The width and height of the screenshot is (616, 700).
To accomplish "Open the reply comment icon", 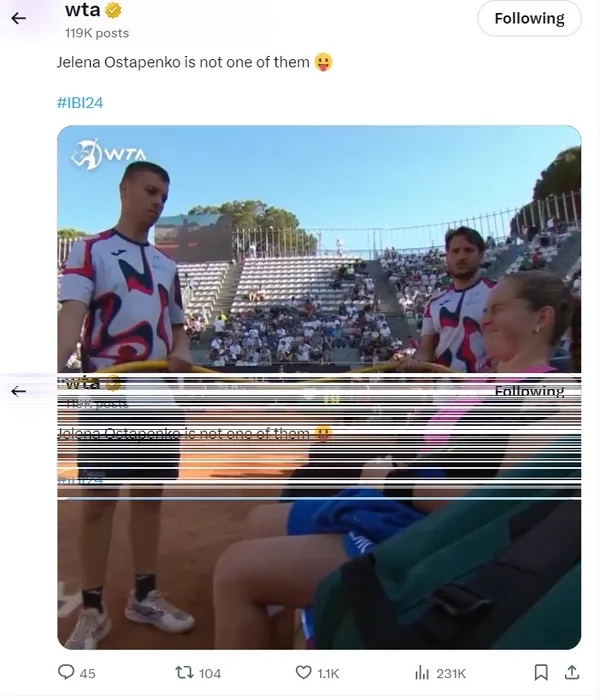I will tap(66, 672).
